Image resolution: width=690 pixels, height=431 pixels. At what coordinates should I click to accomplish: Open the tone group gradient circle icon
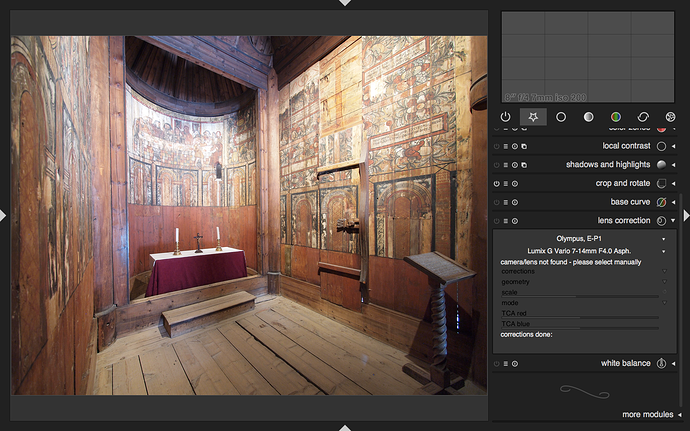588,117
